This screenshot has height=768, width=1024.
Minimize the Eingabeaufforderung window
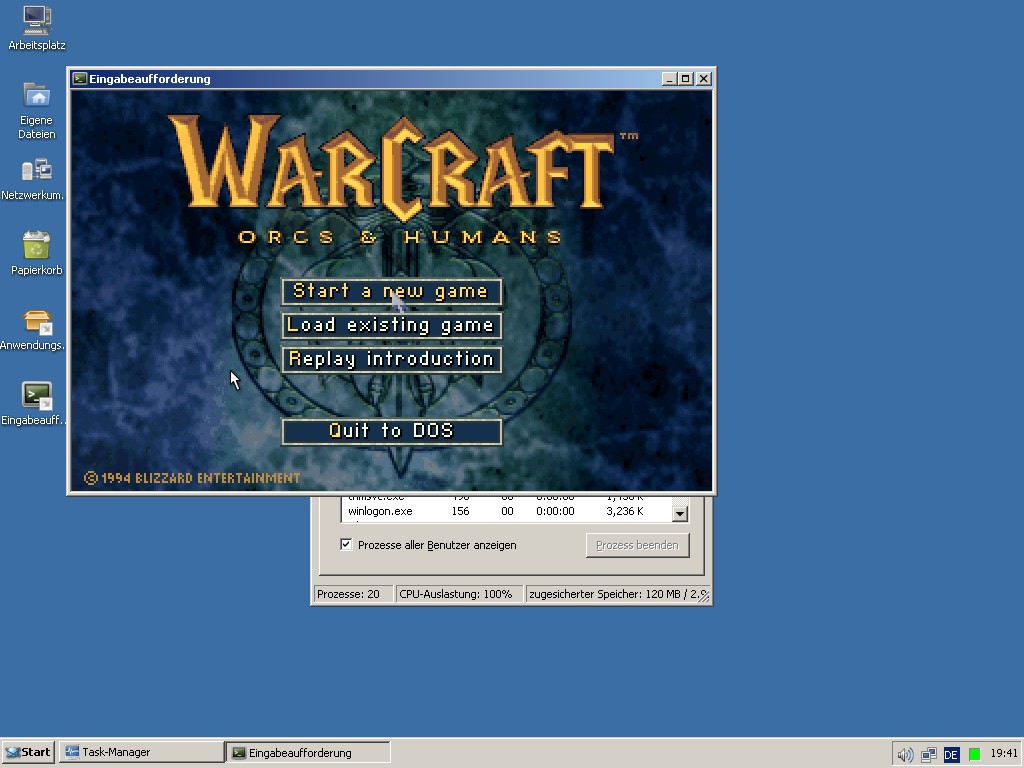click(669, 79)
